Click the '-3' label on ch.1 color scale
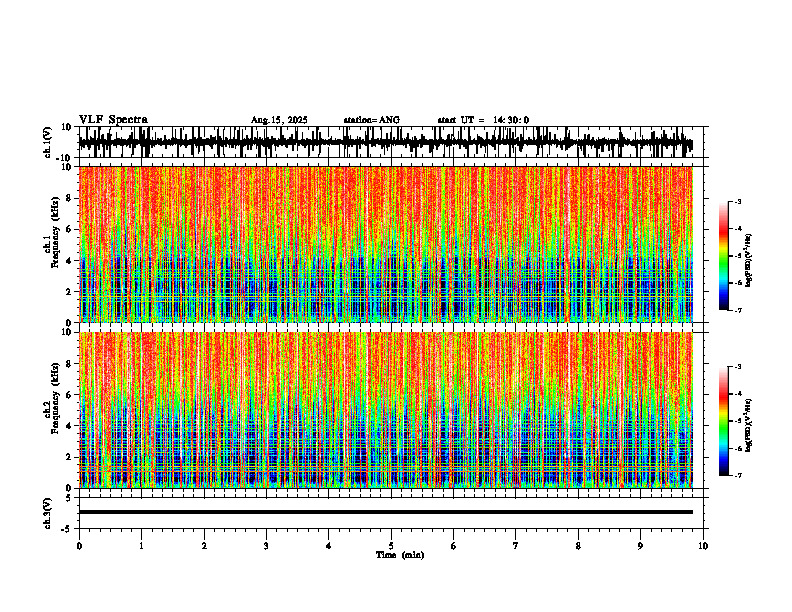792x612 pixels. pyautogui.click(x=738, y=201)
